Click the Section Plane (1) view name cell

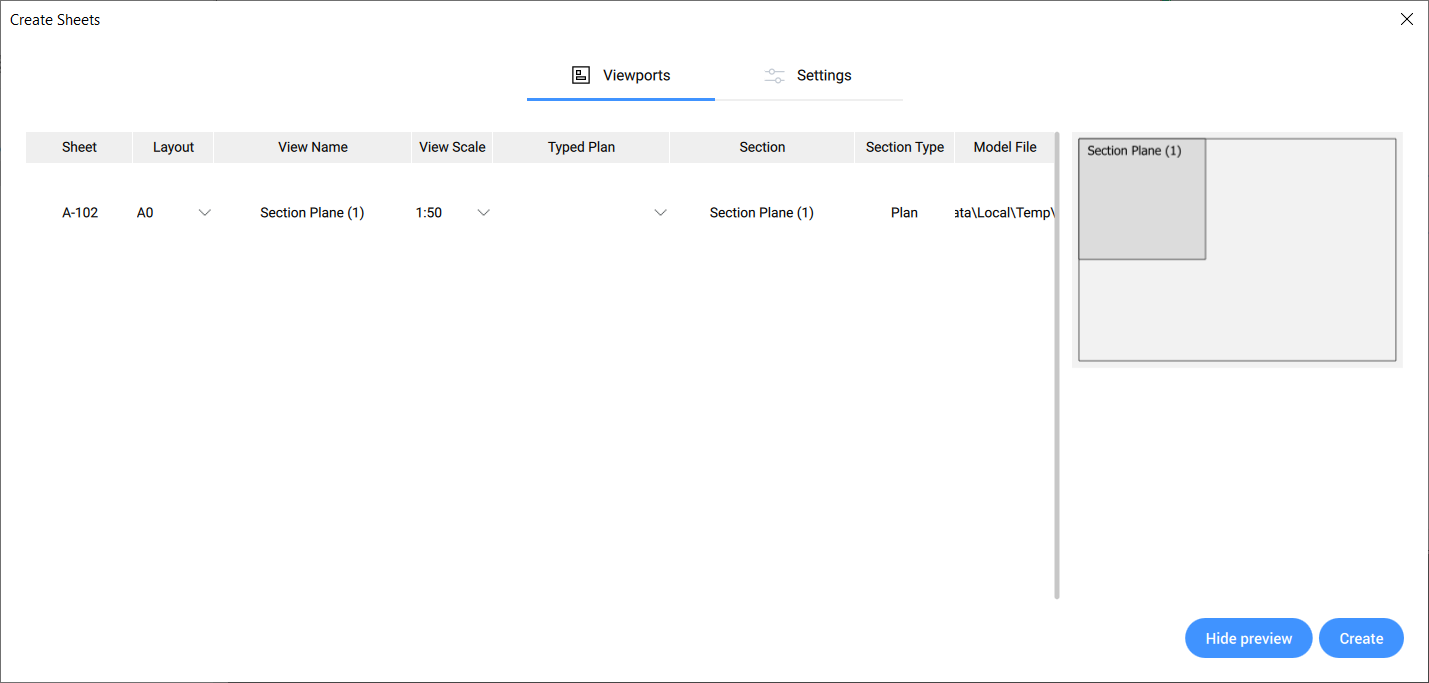click(312, 213)
